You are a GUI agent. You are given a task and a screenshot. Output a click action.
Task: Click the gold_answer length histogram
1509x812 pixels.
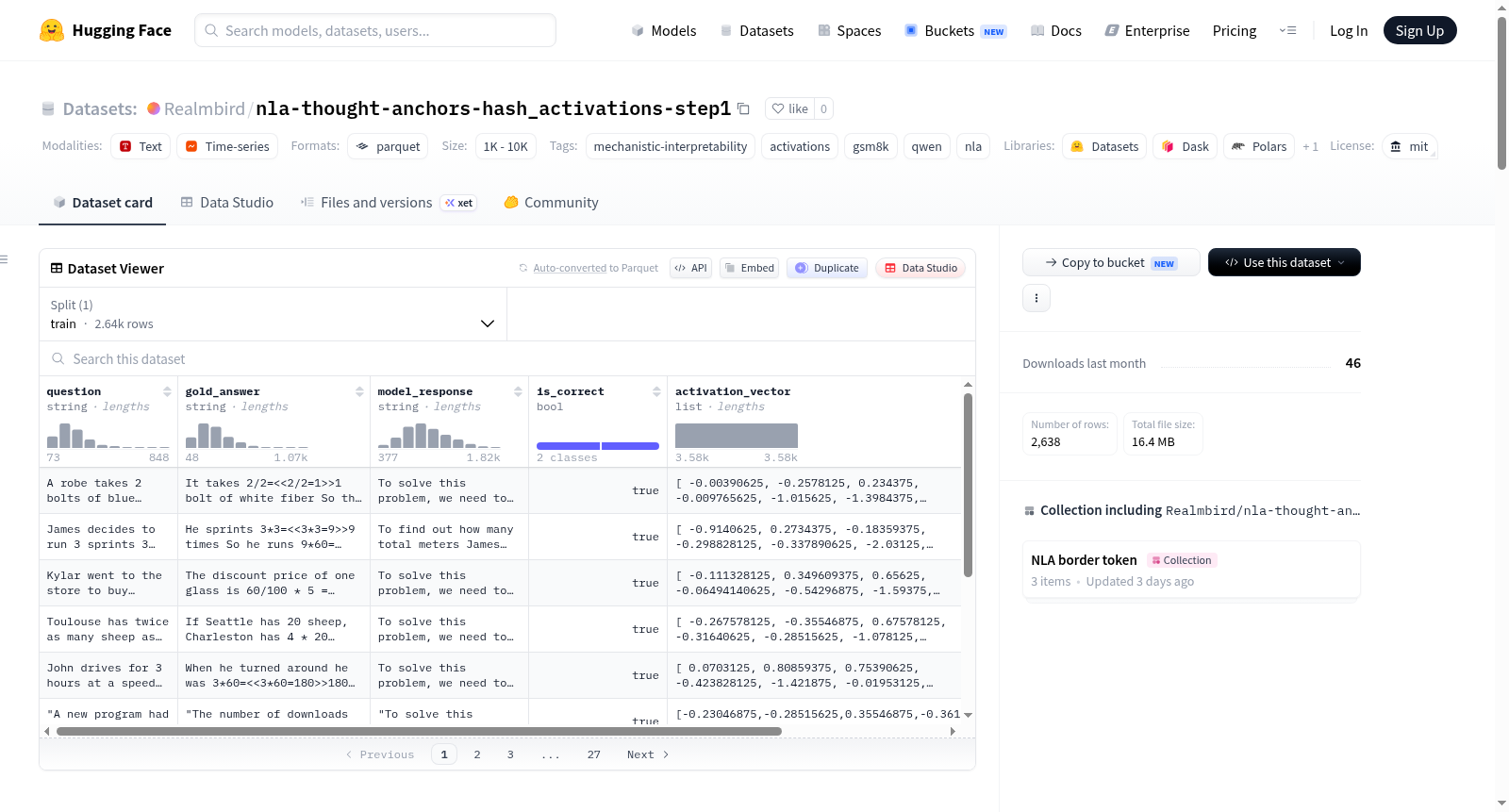247,435
